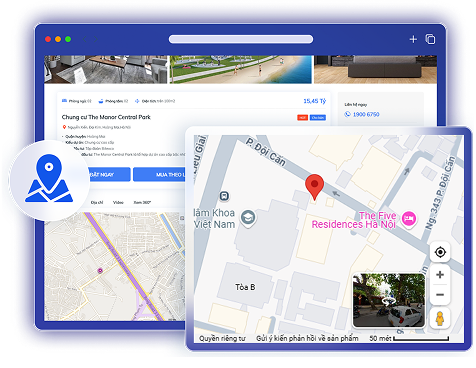
Task: Switch to the Xem 360° tab
Action: pos(142,202)
